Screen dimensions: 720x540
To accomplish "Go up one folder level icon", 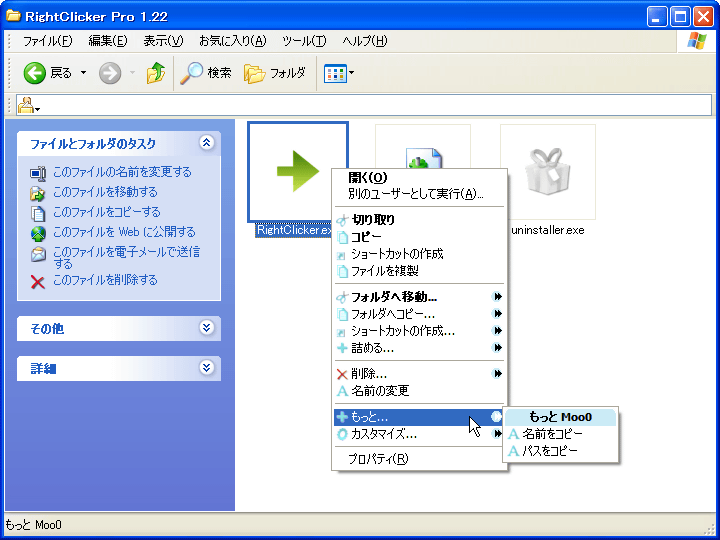I will [x=156, y=73].
